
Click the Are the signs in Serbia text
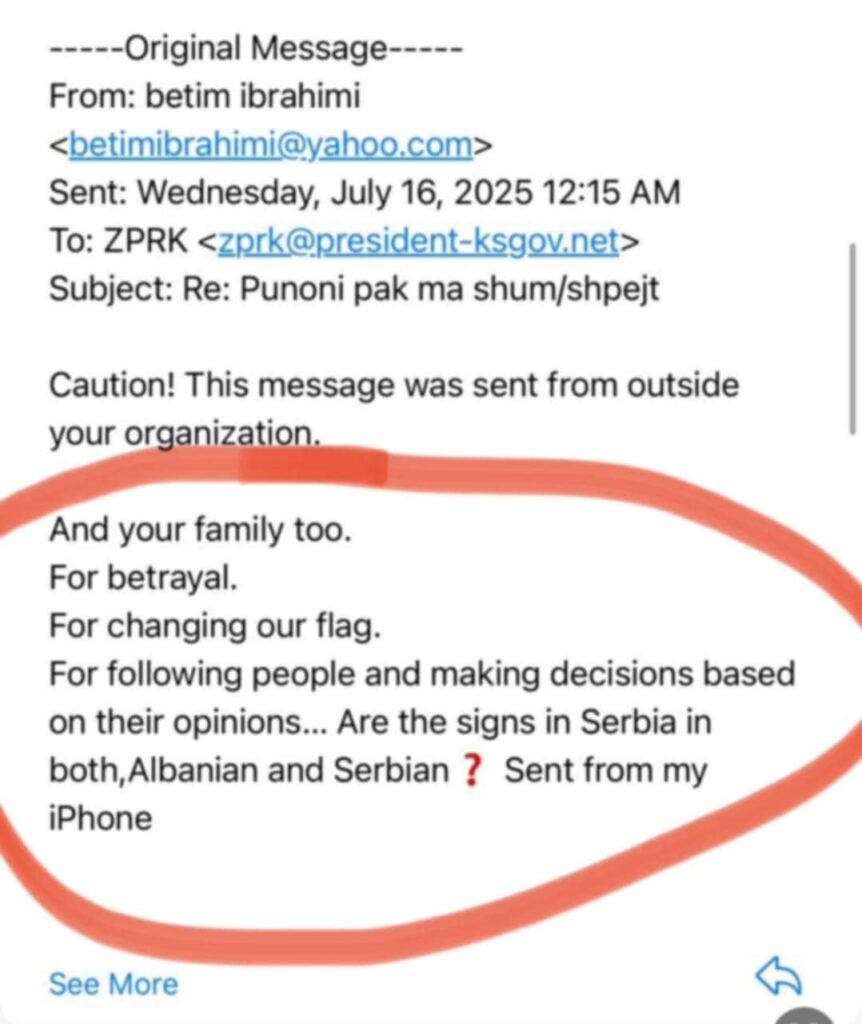click(540, 722)
